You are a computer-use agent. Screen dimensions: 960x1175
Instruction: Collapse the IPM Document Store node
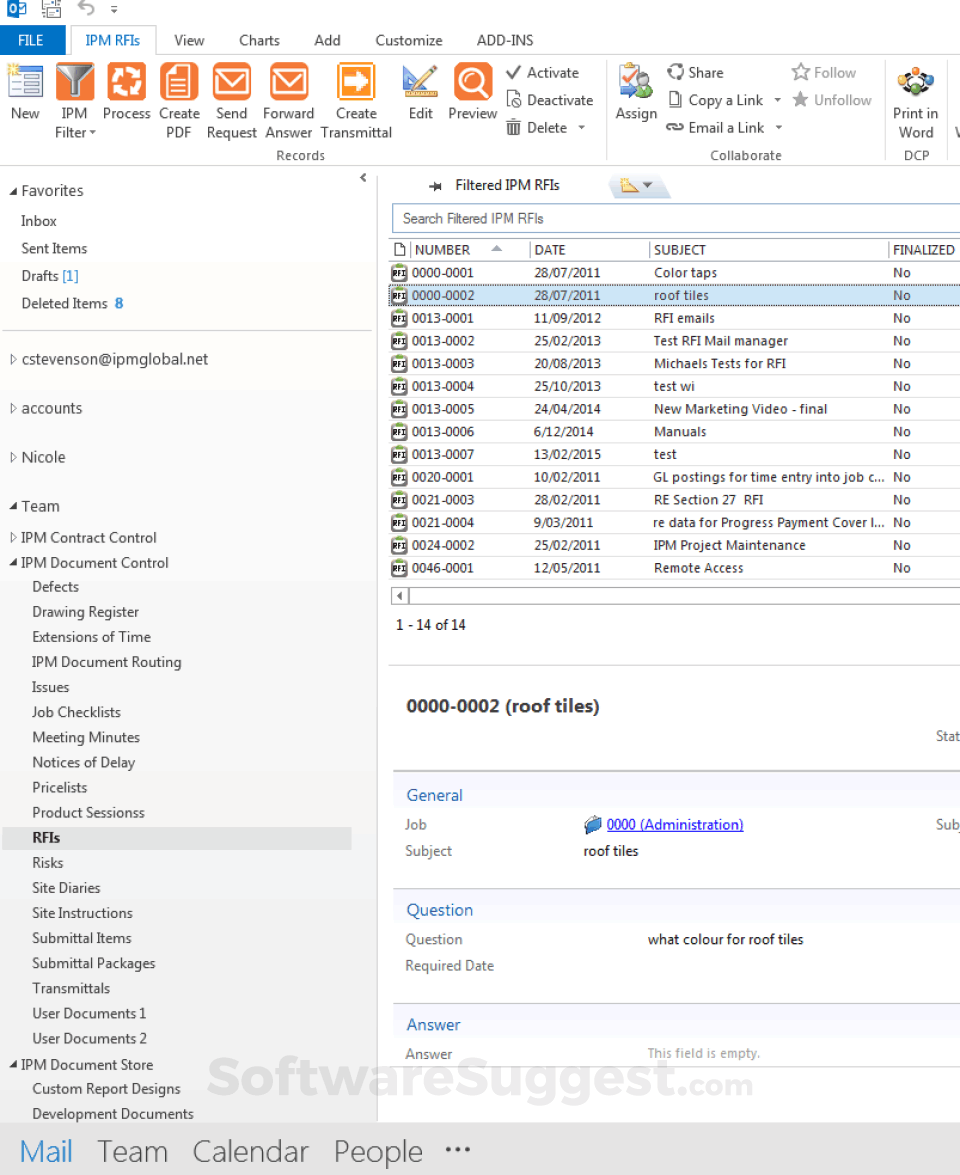pyautogui.click(x=13, y=1064)
